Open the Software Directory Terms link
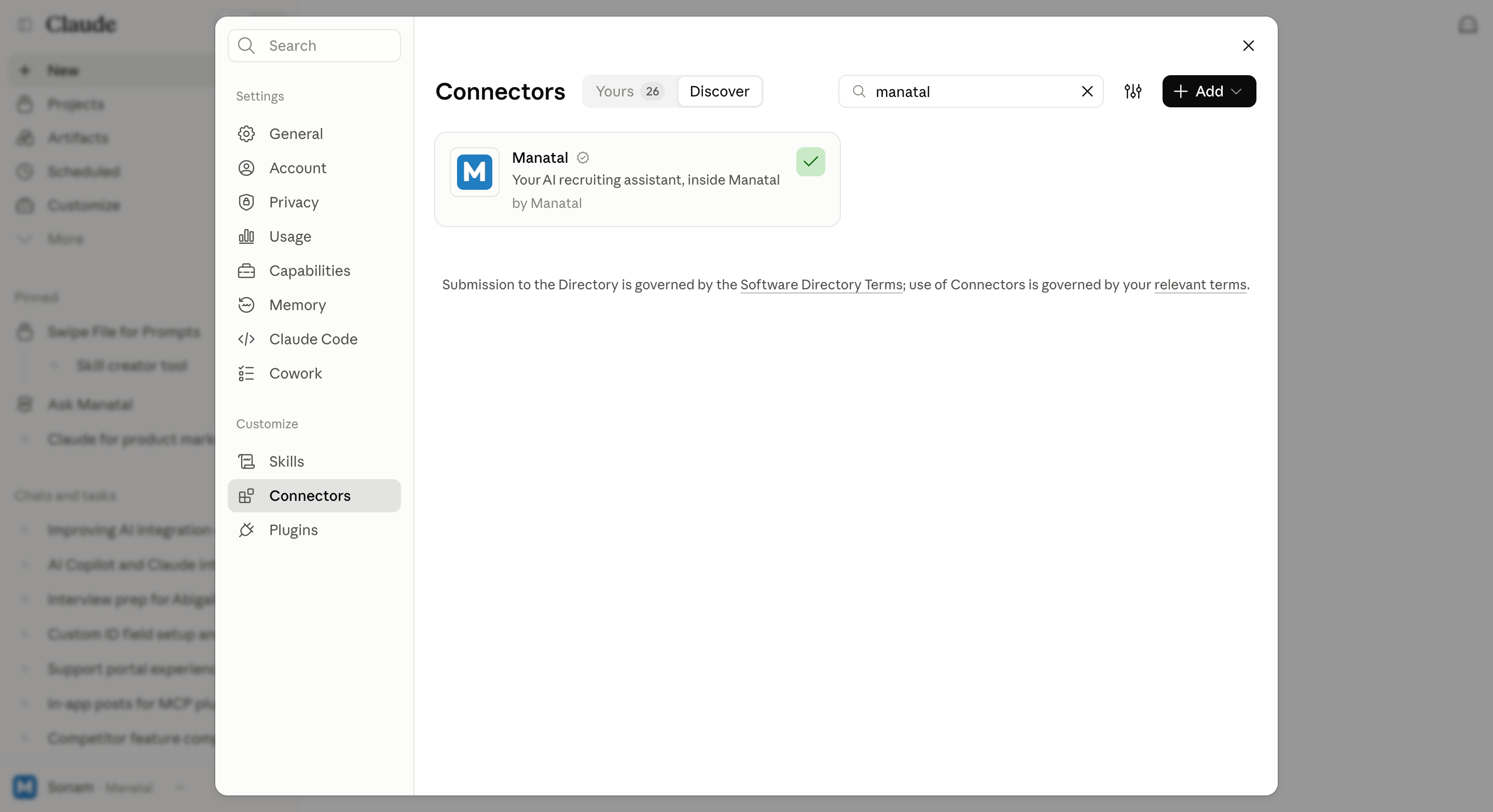This screenshot has width=1493, height=812. (821, 285)
